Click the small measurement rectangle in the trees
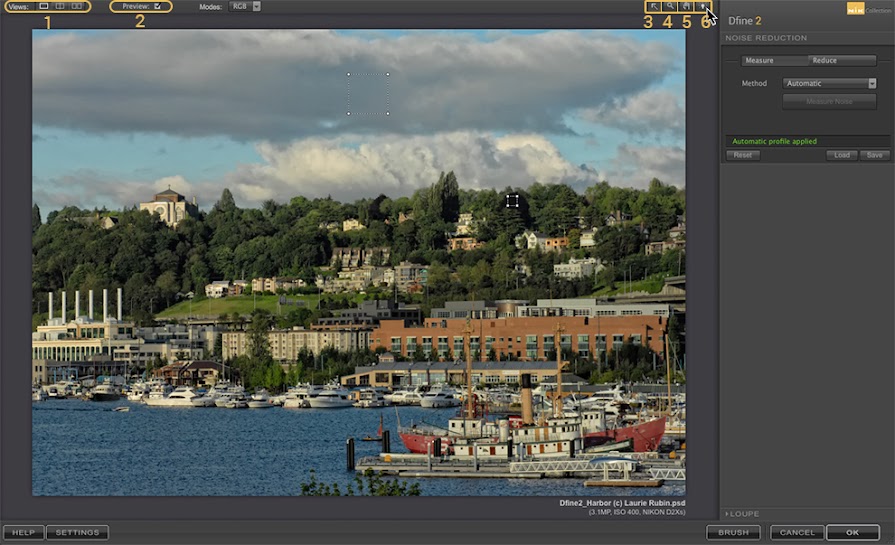The width and height of the screenshot is (895, 545). (512, 200)
